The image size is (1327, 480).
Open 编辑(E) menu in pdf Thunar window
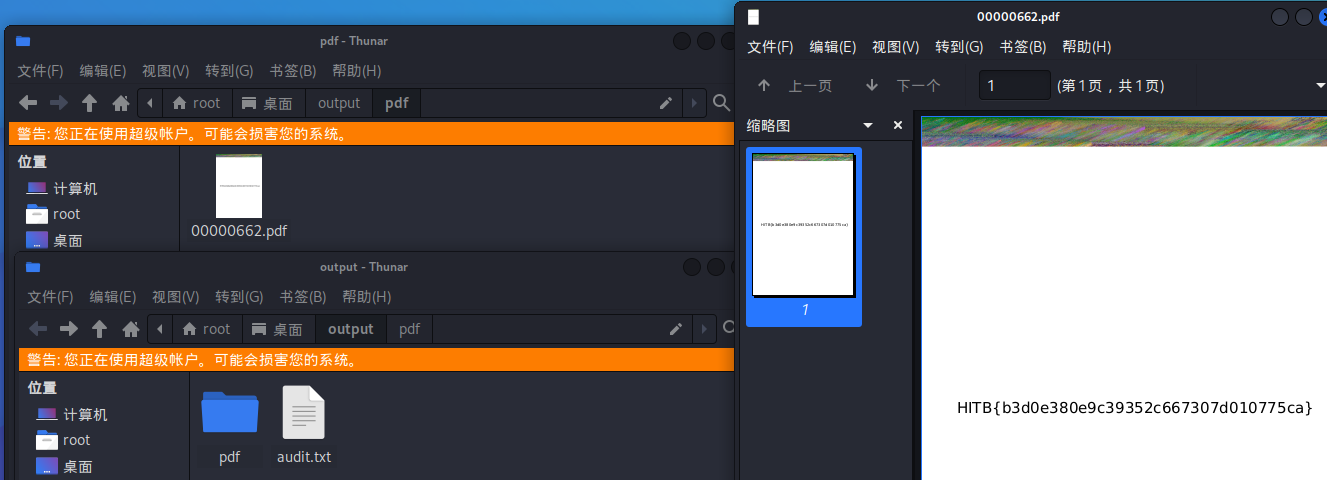103,71
